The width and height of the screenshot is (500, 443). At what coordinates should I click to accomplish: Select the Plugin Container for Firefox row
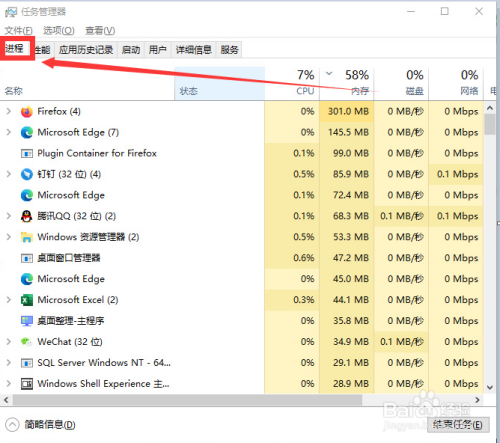pos(242,153)
